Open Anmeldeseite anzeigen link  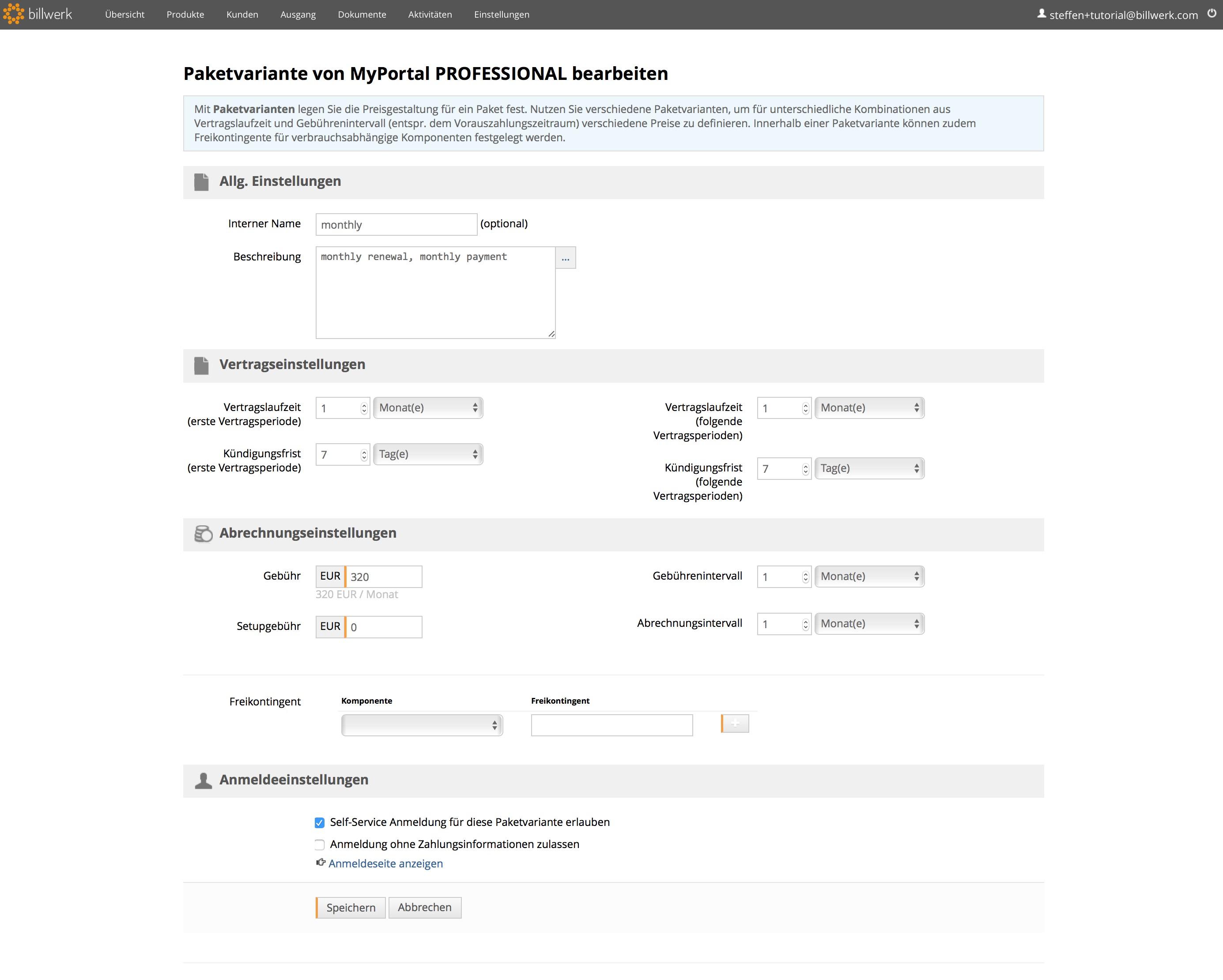point(386,864)
